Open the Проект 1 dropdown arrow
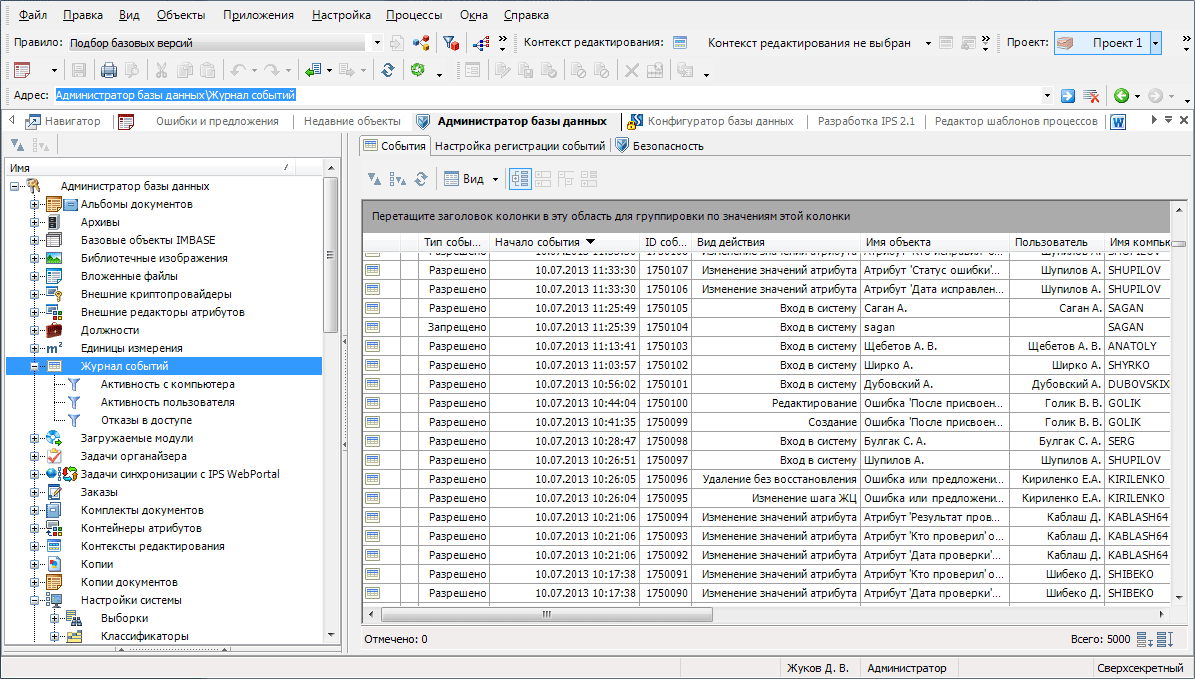This screenshot has height=679, width=1195. (1156, 43)
